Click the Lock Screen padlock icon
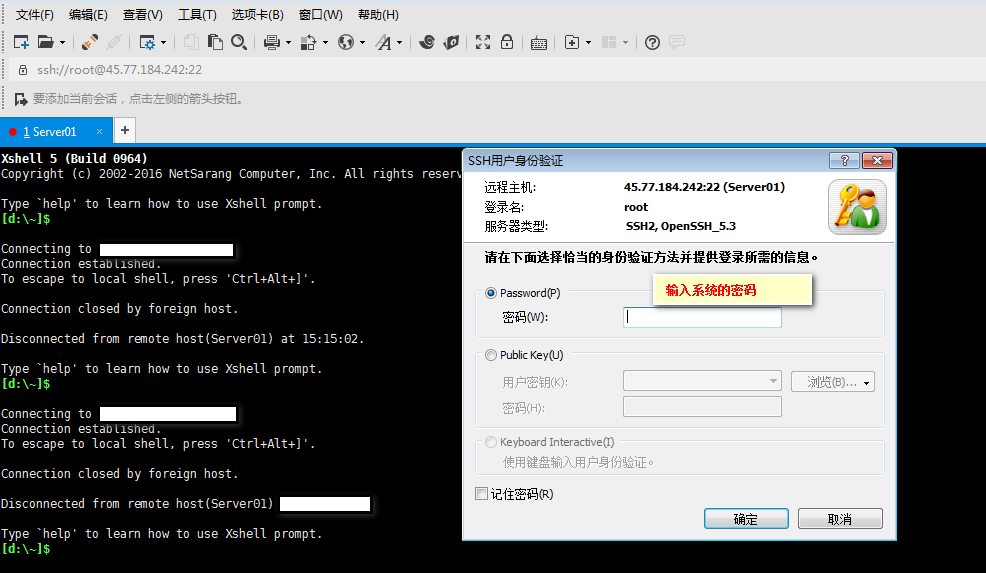Screen dimensions: 986x573 tap(507, 42)
